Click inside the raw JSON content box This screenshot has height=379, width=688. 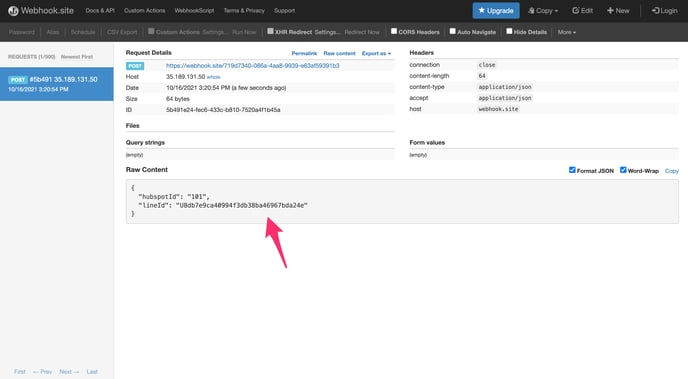[x=402, y=201]
